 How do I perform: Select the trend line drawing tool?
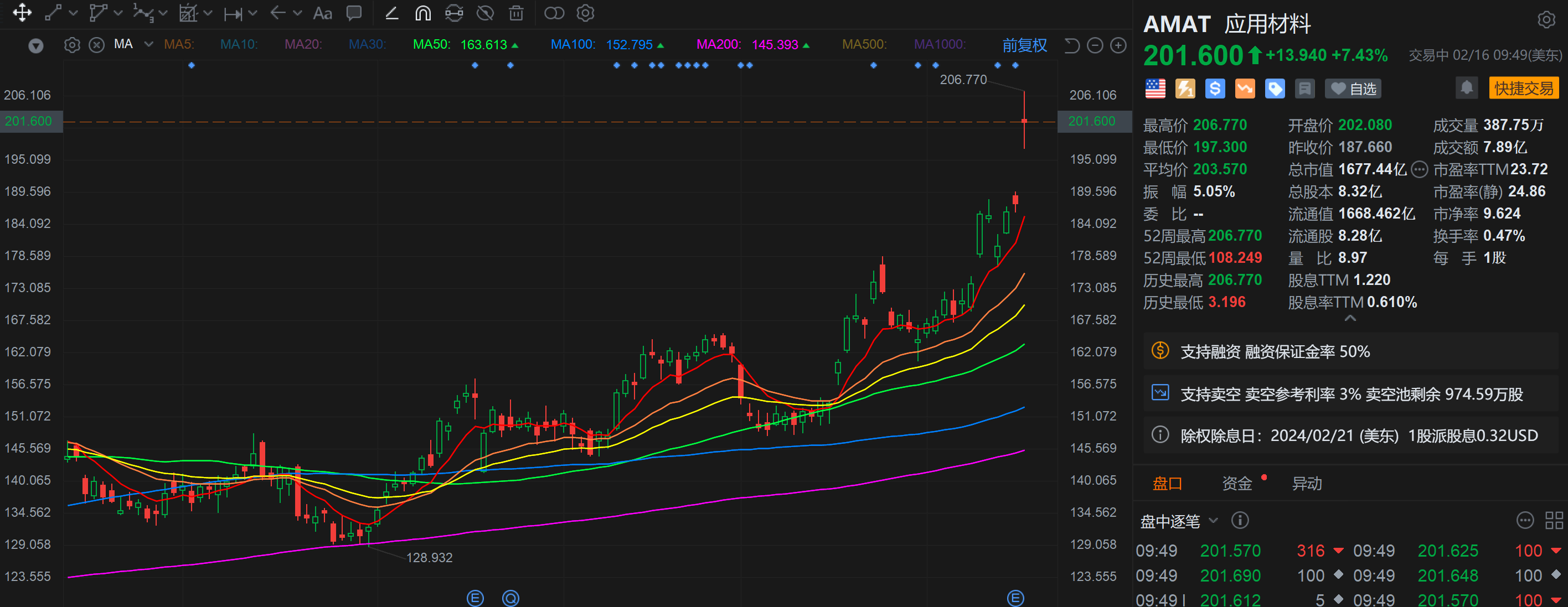click(54, 13)
